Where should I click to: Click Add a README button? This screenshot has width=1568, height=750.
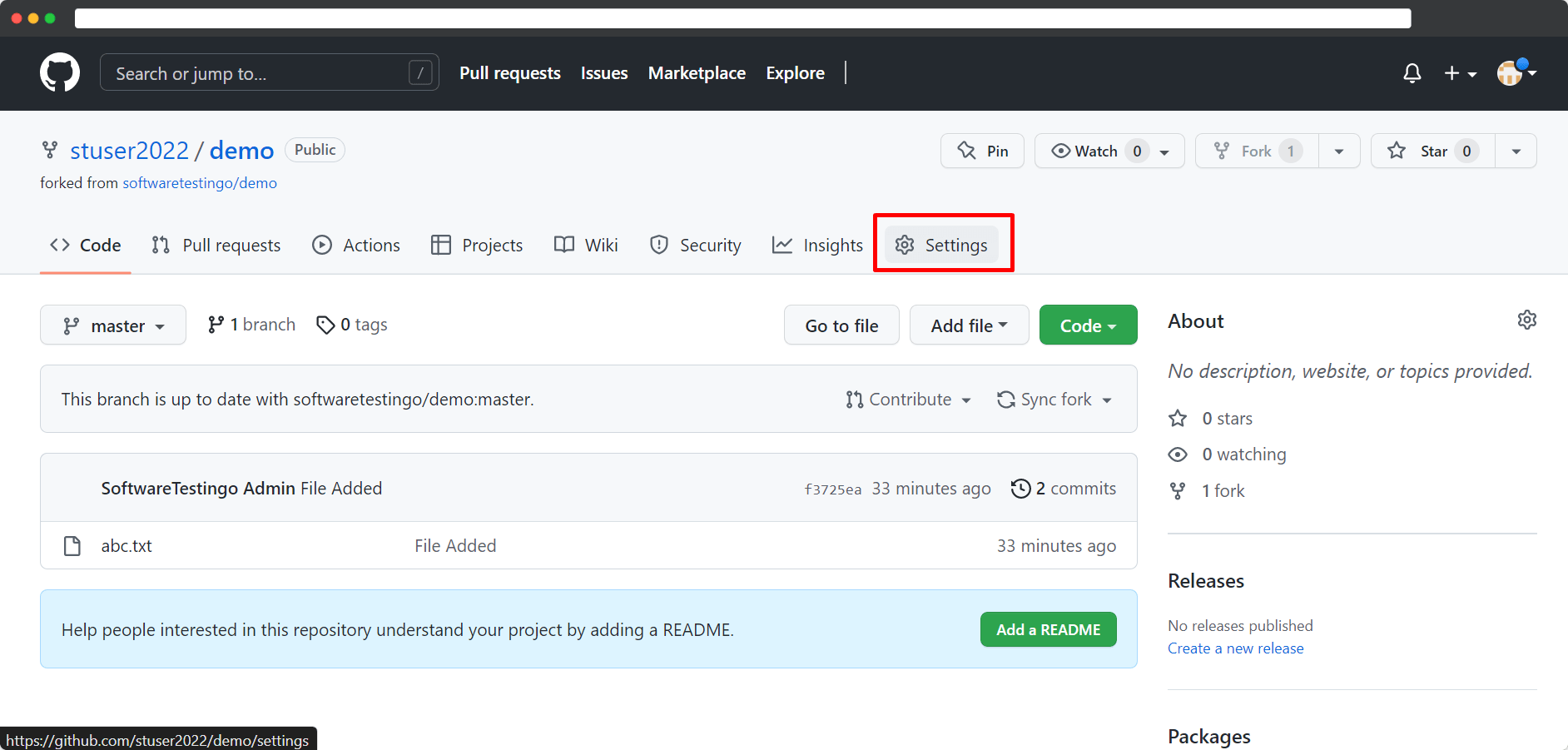[x=1049, y=629]
